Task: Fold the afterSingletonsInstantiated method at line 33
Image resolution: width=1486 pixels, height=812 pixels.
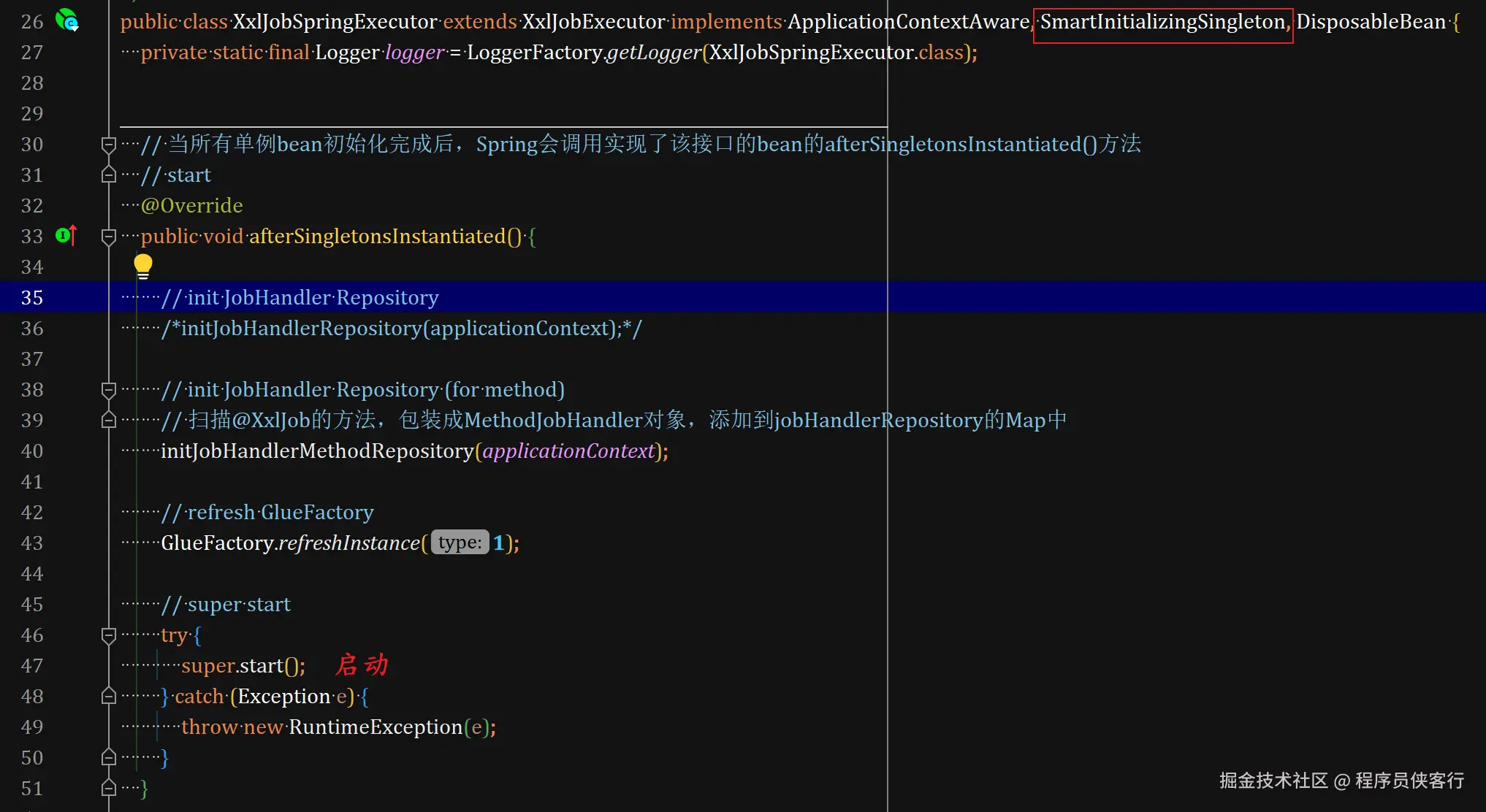Action: tap(109, 237)
